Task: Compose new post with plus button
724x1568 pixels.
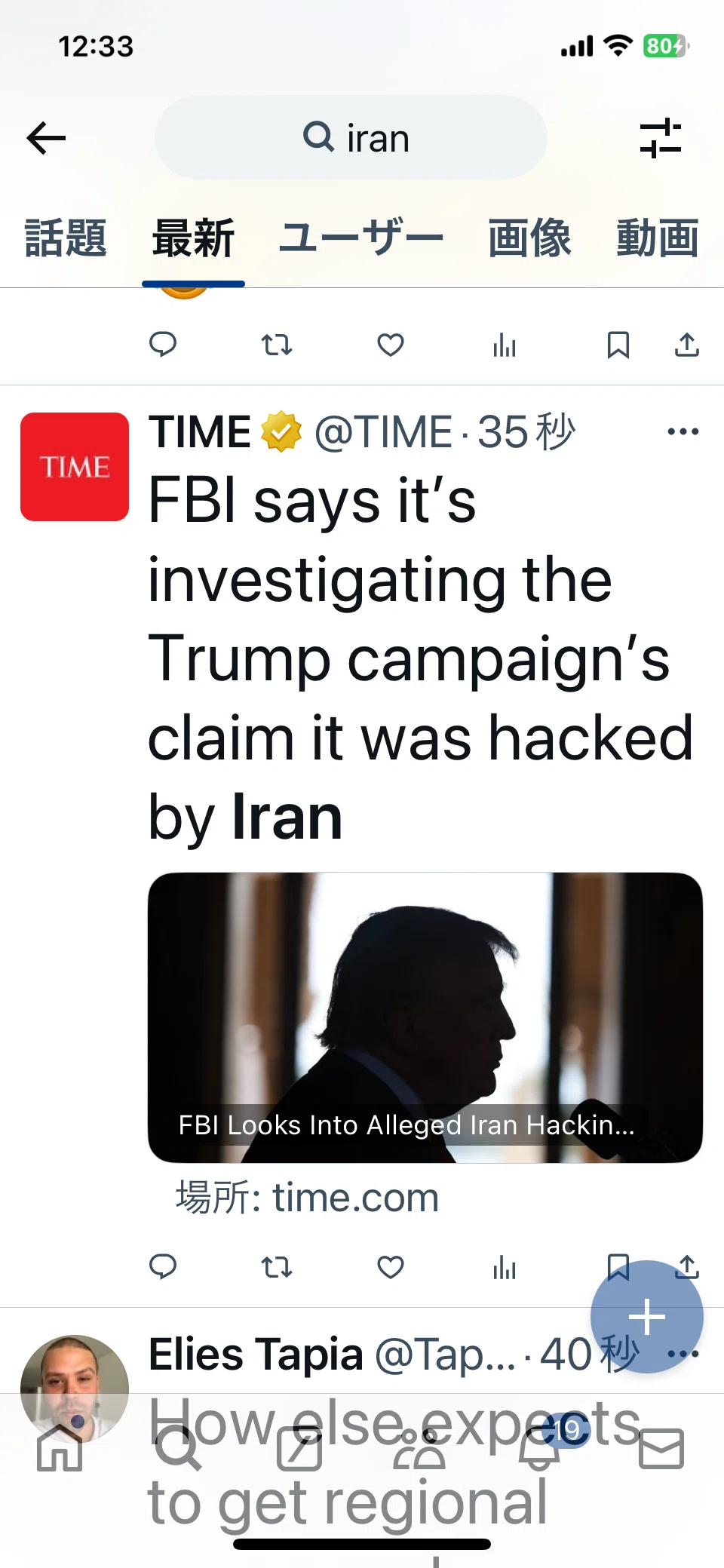Action: click(647, 1317)
